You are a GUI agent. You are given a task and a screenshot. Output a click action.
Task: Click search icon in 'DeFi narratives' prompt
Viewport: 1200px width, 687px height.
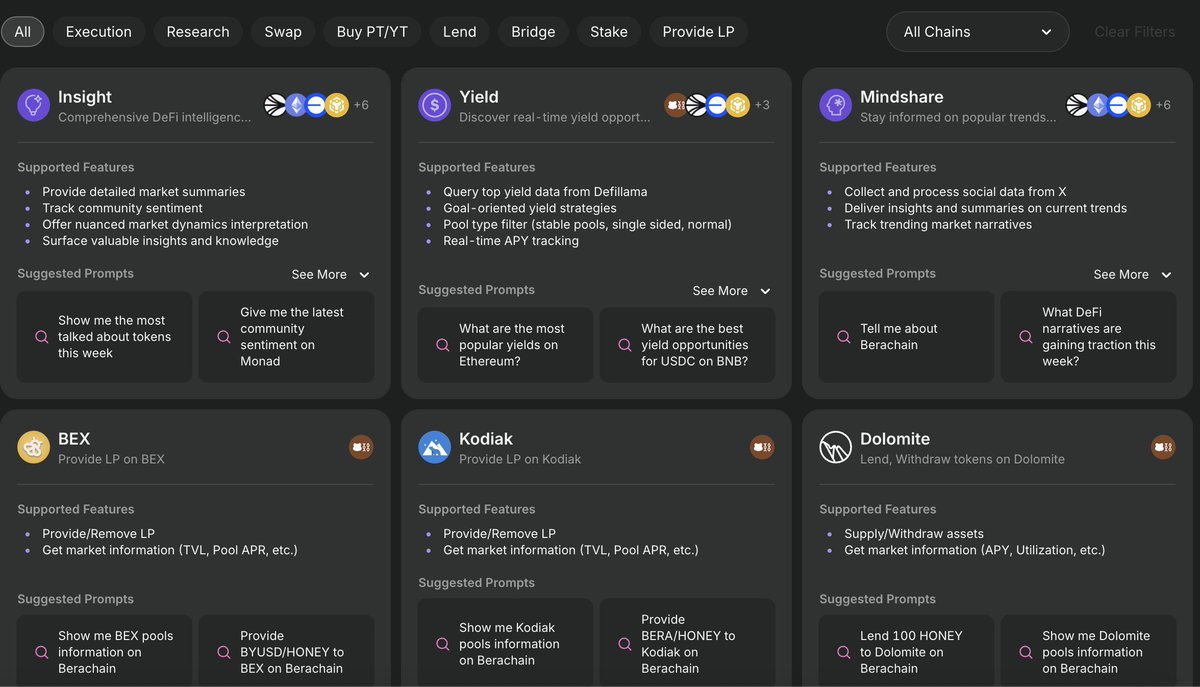pyautogui.click(x=1026, y=337)
